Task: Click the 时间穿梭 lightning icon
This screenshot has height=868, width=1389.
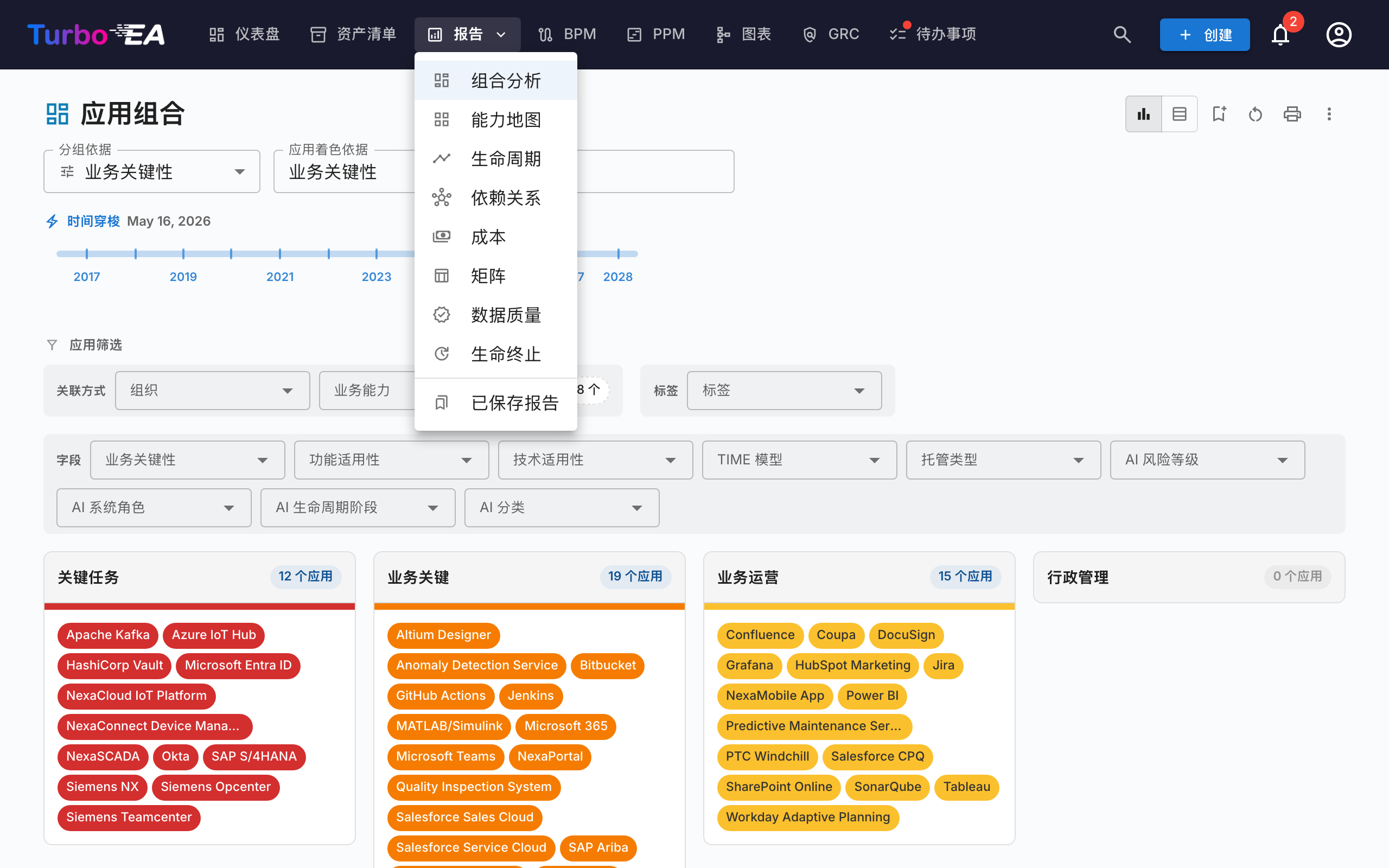Action: click(x=52, y=221)
